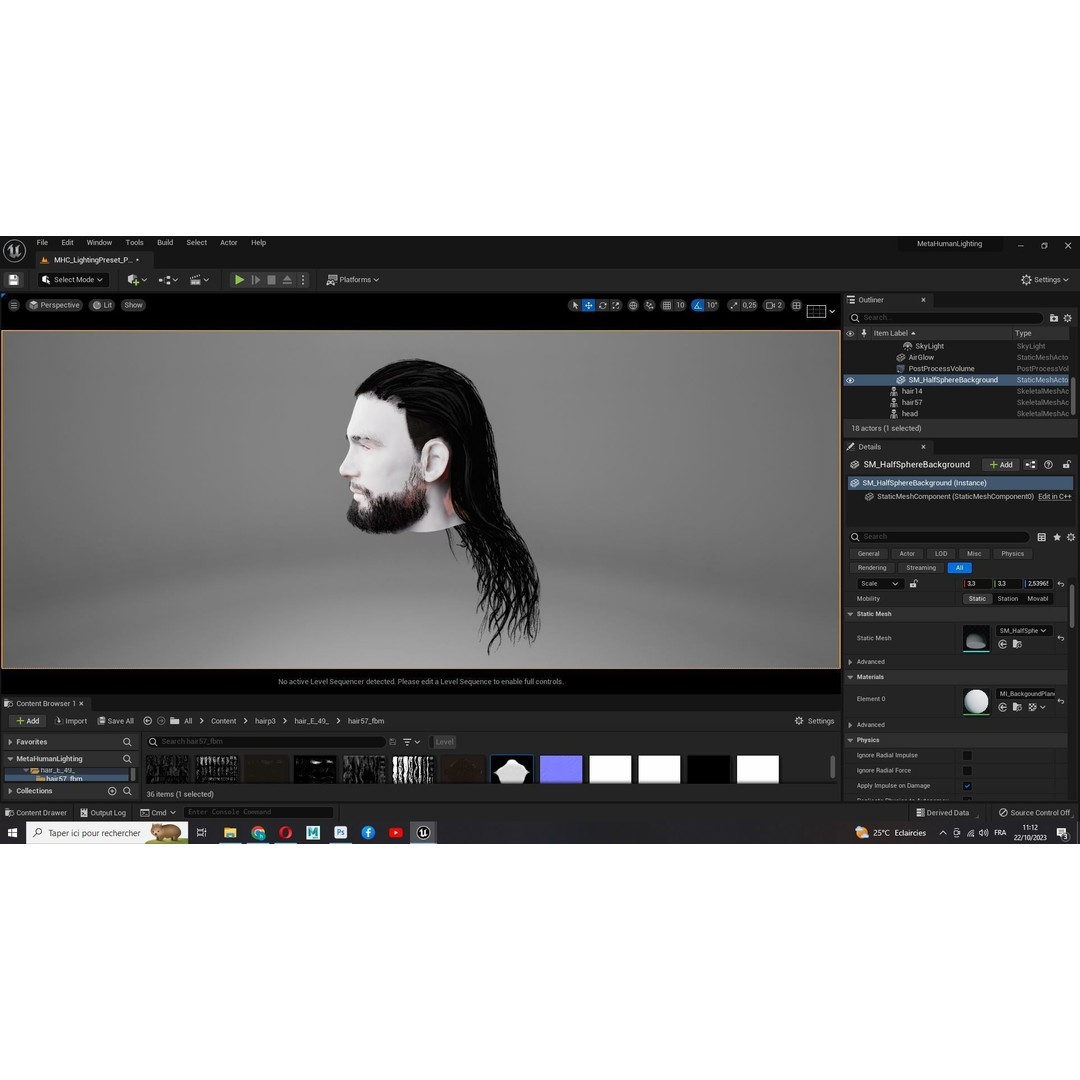Browse to Element 0 material in Content Browser
1080x1080 pixels.
[x=1017, y=707]
